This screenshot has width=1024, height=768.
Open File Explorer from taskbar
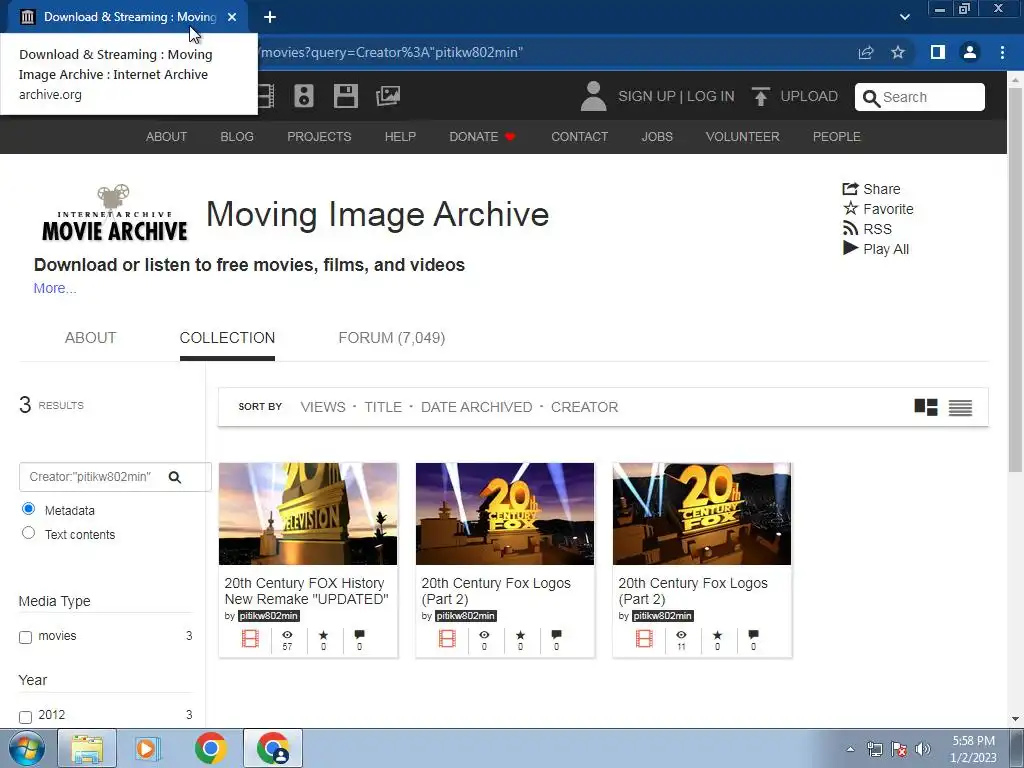tap(87, 748)
